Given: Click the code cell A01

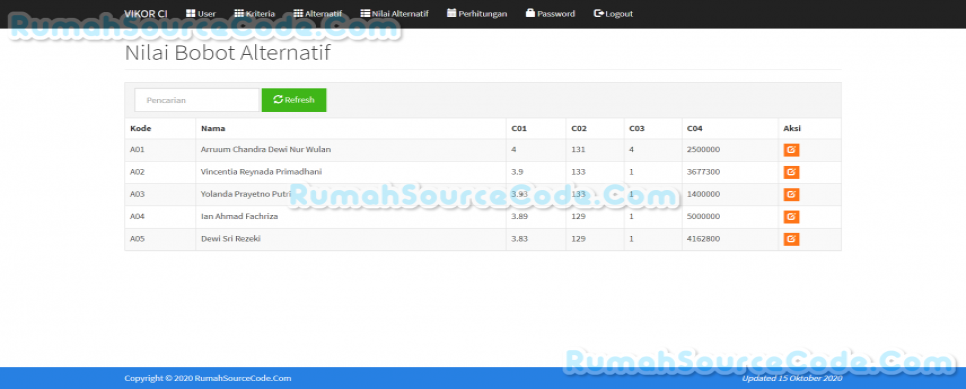Looking at the screenshot, I should click(137, 150).
